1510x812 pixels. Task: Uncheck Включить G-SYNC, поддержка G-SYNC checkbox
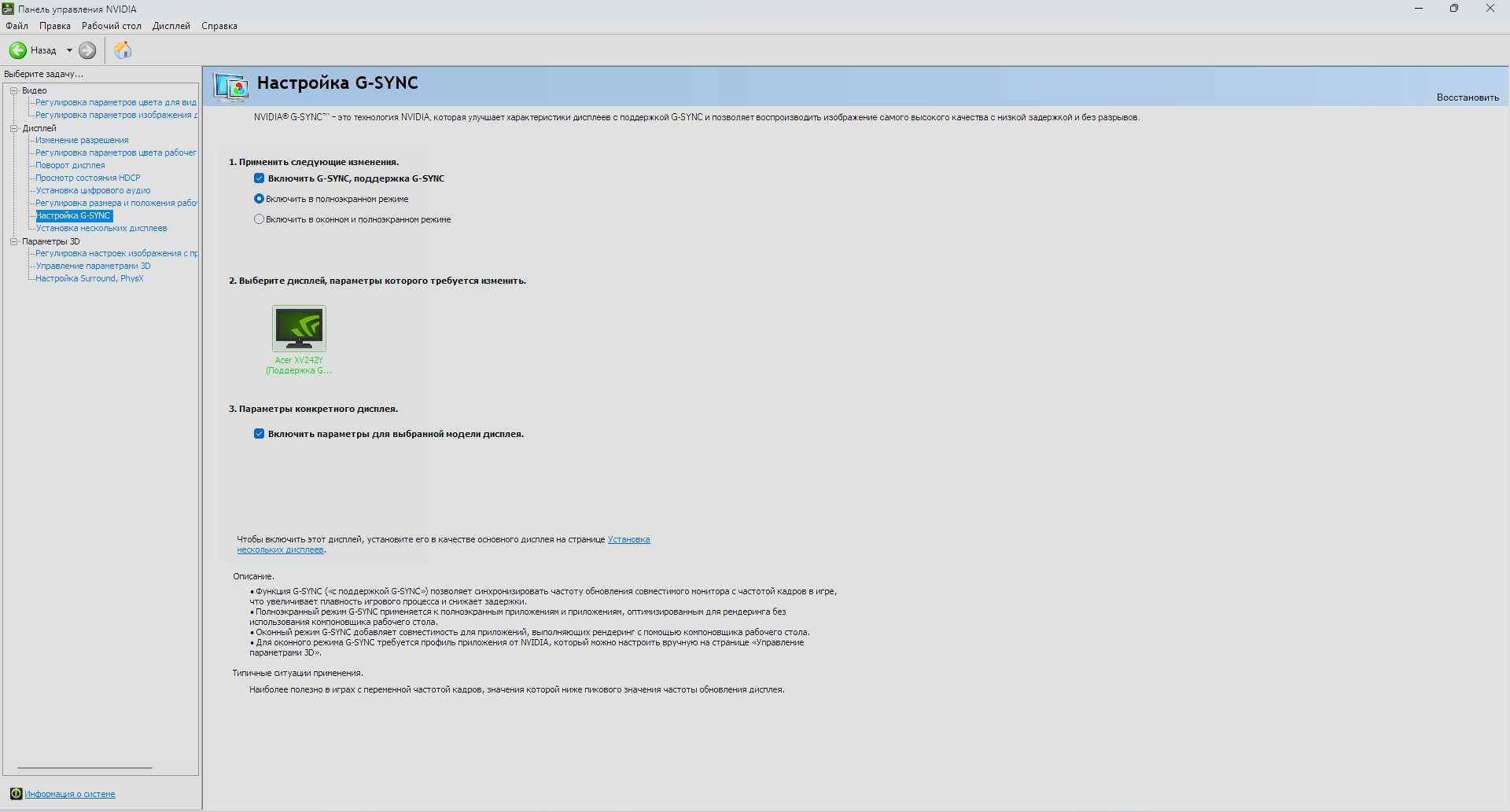tap(259, 178)
